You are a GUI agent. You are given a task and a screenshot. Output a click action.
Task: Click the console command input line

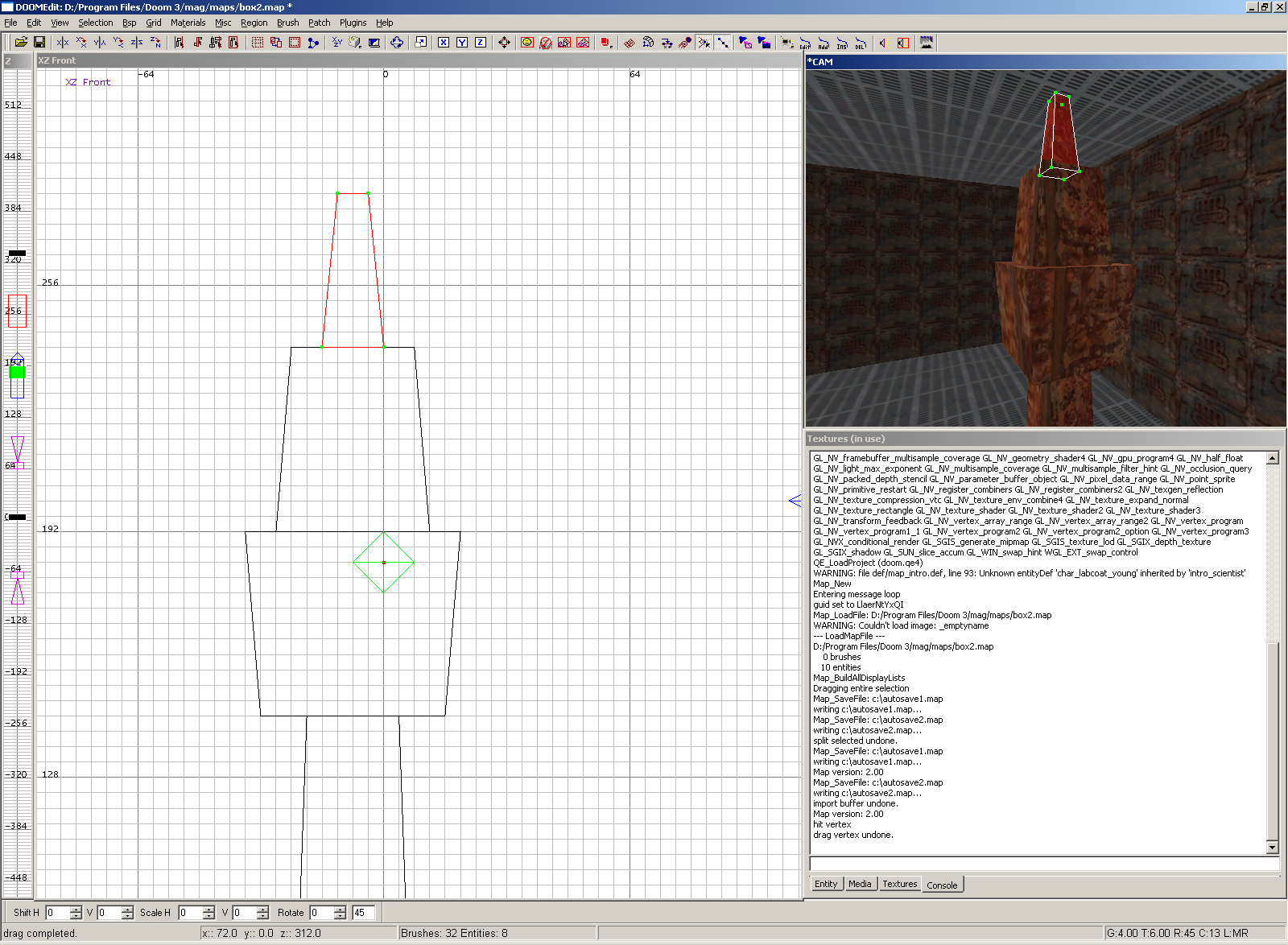[1044, 864]
